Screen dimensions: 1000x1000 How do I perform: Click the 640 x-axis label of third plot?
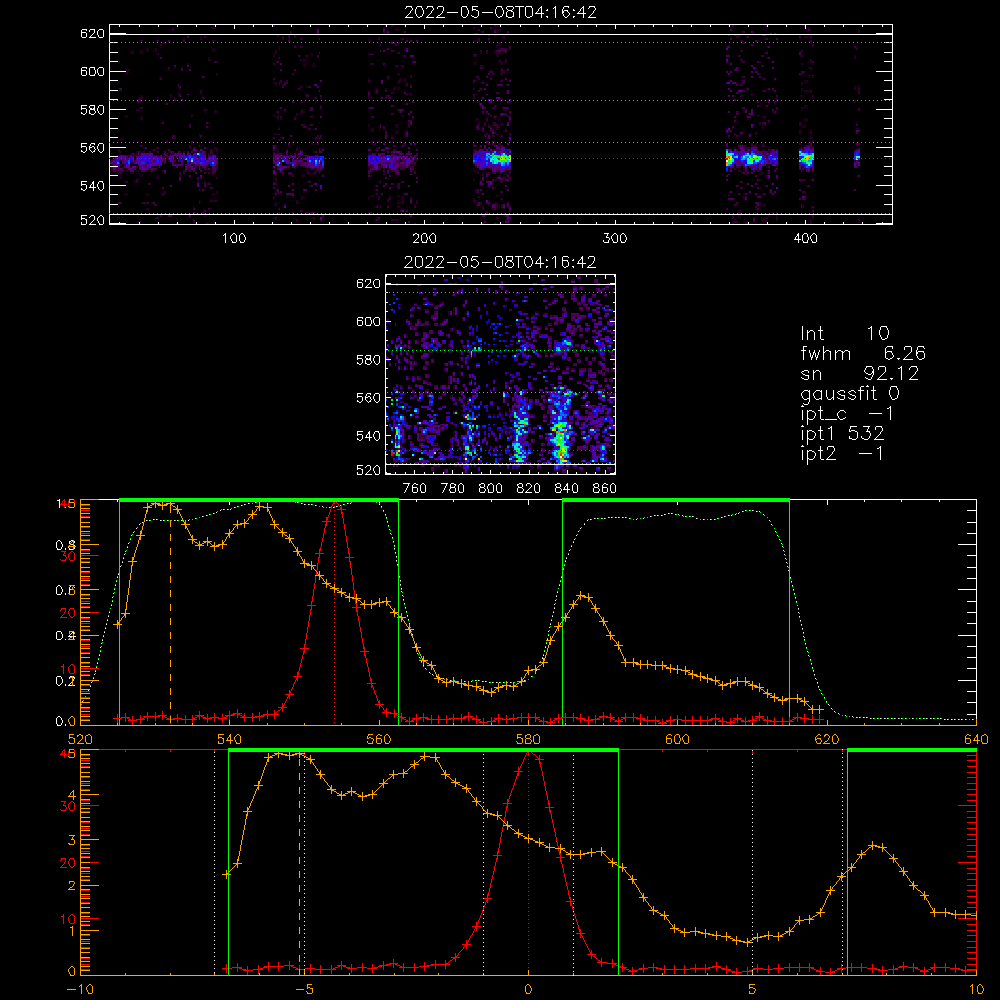pos(976,740)
